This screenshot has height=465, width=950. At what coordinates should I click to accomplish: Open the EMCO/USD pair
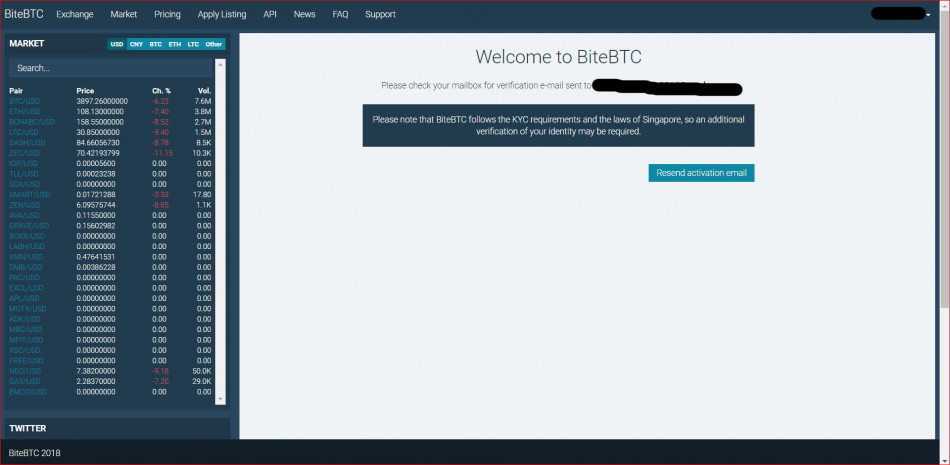27,392
